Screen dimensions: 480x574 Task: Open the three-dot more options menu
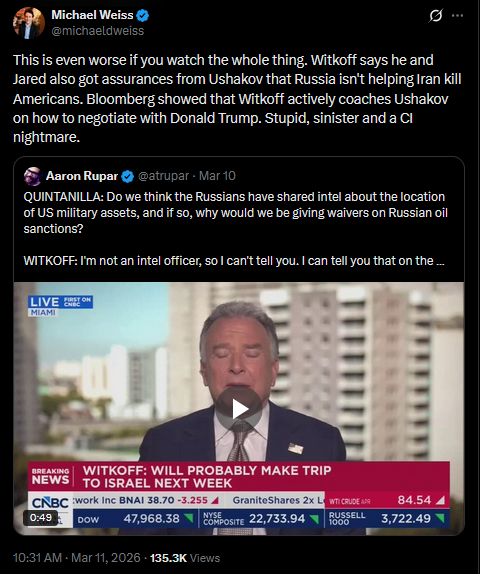[x=457, y=16]
